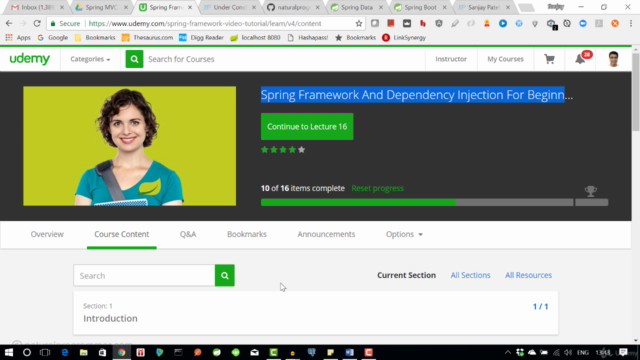Click the course thumbnail image
Viewport: 640px width, 360px height.
pos(129,146)
